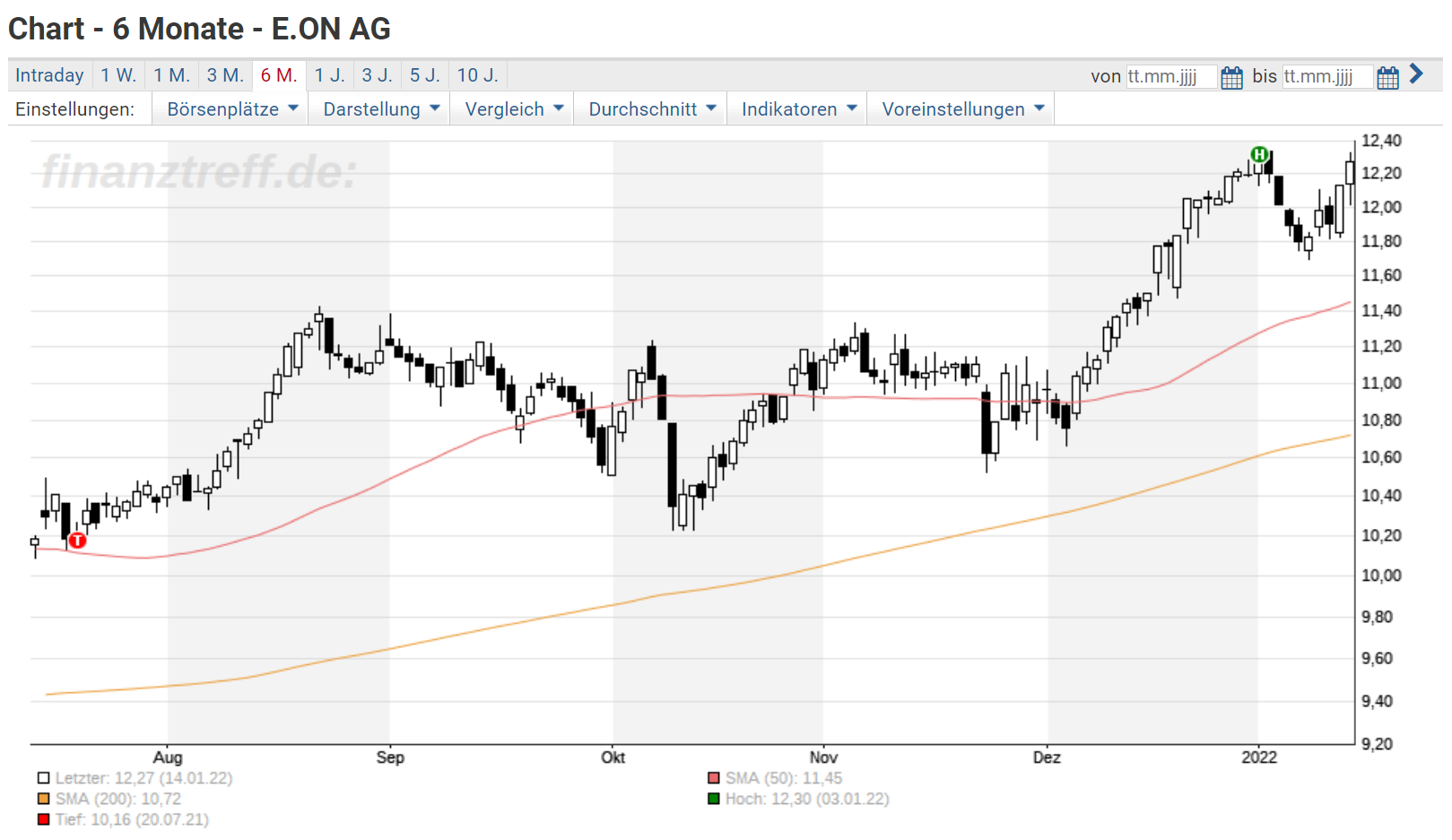Click 'SMA (50): 11,45' legend text
The image size is (1452, 840).
[784, 778]
